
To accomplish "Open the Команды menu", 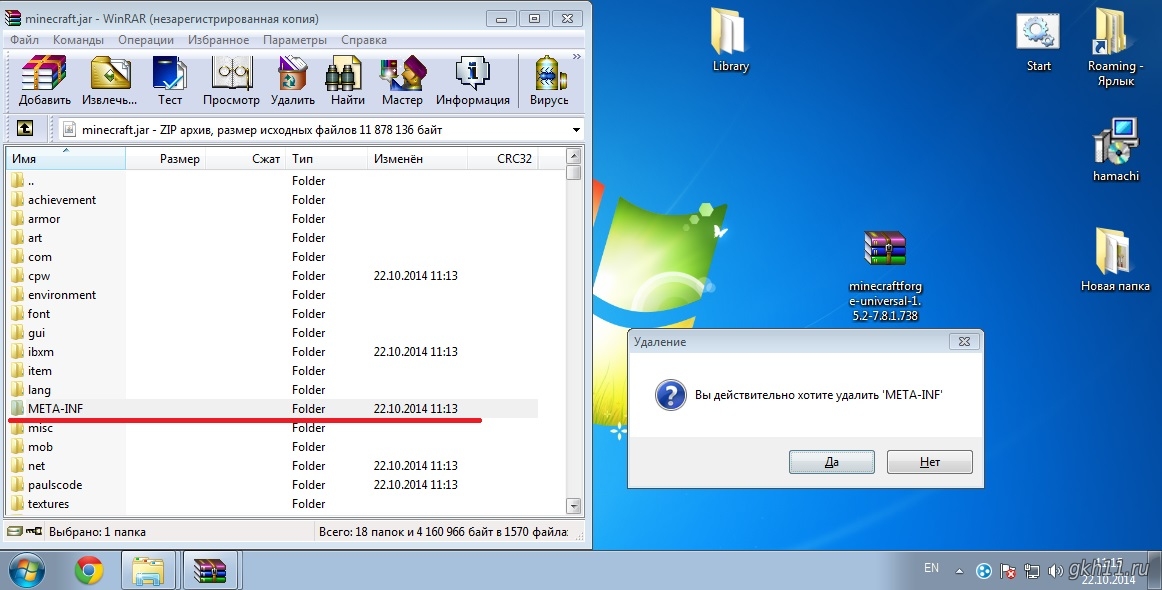I will pyautogui.click(x=78, y=40).
